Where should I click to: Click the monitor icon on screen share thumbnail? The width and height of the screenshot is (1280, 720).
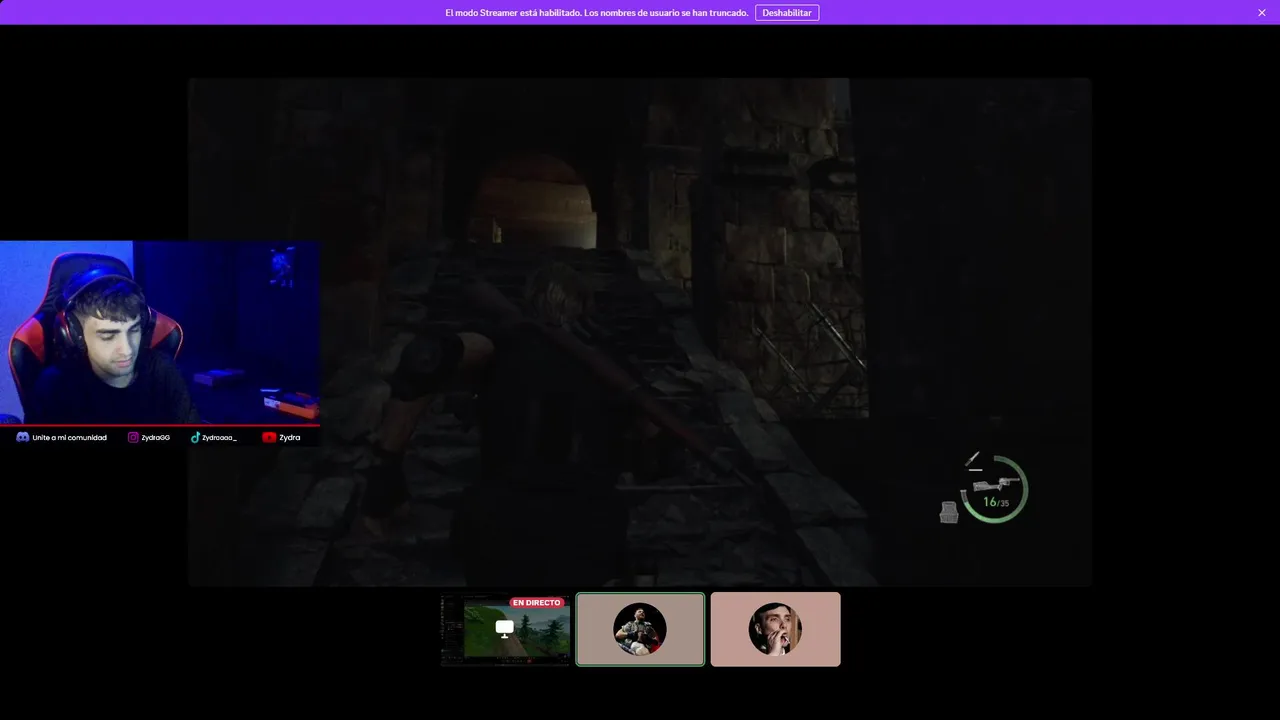[x=505, y=629]
